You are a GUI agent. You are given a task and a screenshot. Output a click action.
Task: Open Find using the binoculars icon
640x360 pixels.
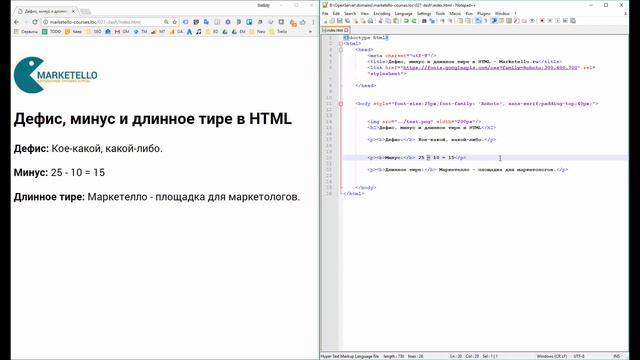(x=424, y=20)
